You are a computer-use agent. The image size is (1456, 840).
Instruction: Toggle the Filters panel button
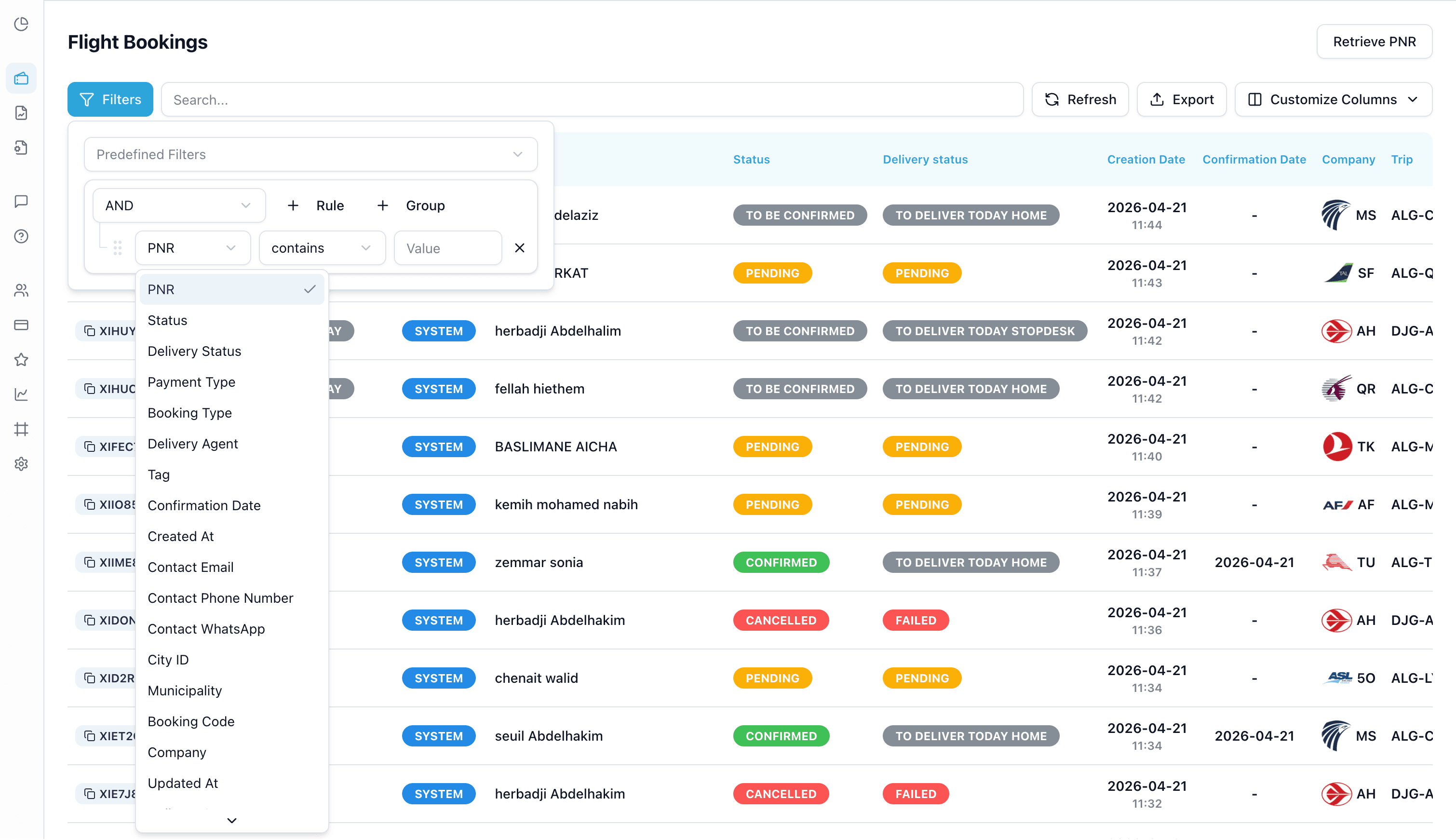tap(110, 100)
